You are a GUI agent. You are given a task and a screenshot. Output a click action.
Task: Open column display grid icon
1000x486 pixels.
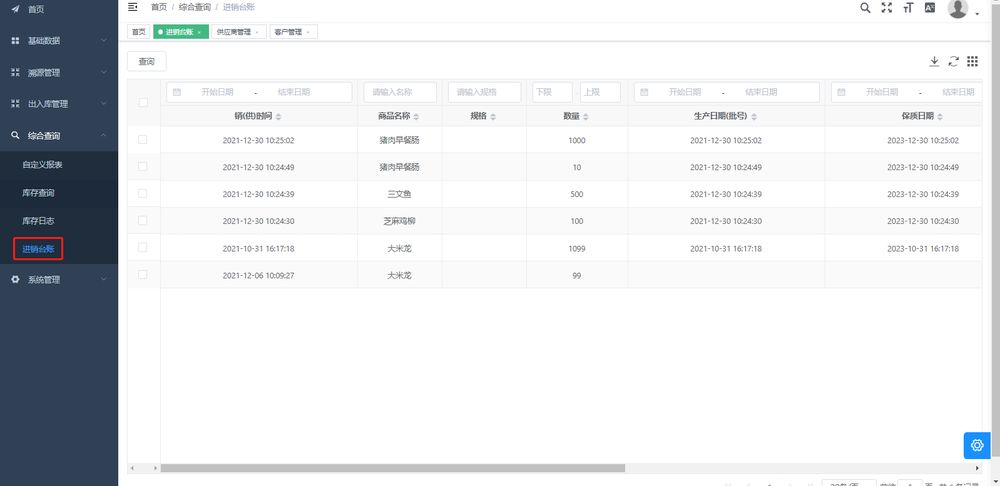(x=972, y=61)
